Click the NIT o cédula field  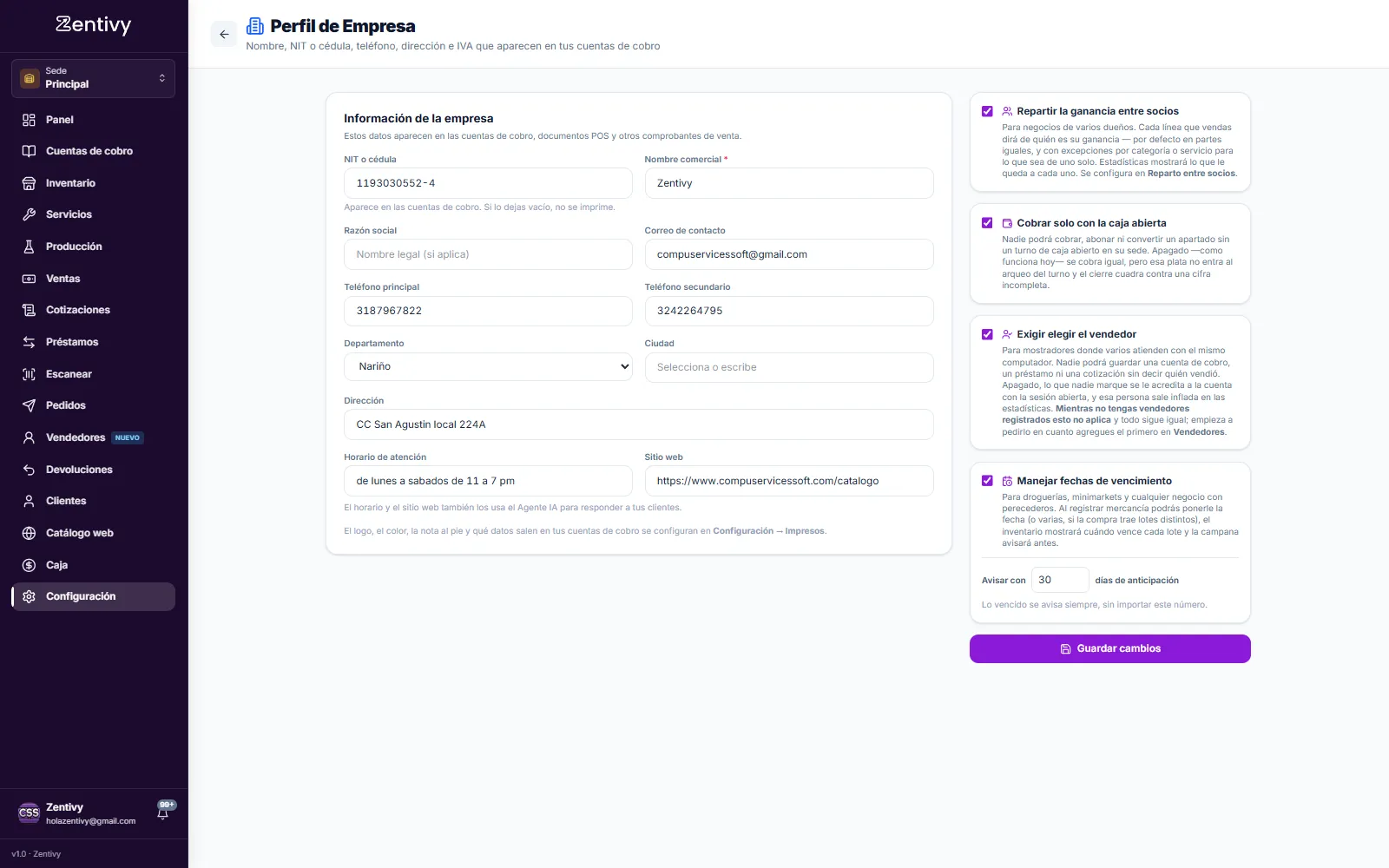coord(488,183)
